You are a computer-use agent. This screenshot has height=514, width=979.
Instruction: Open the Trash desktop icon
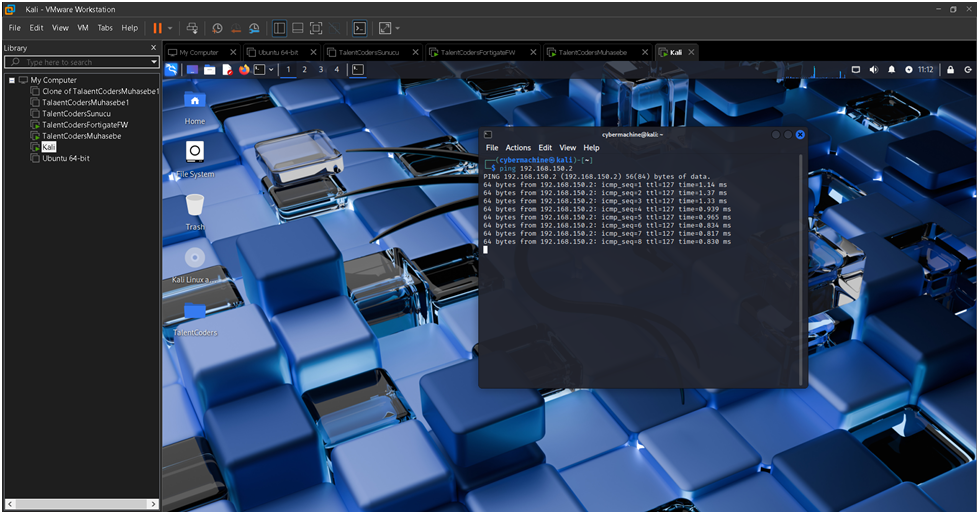pyautogui.click(x=195, y=212)
